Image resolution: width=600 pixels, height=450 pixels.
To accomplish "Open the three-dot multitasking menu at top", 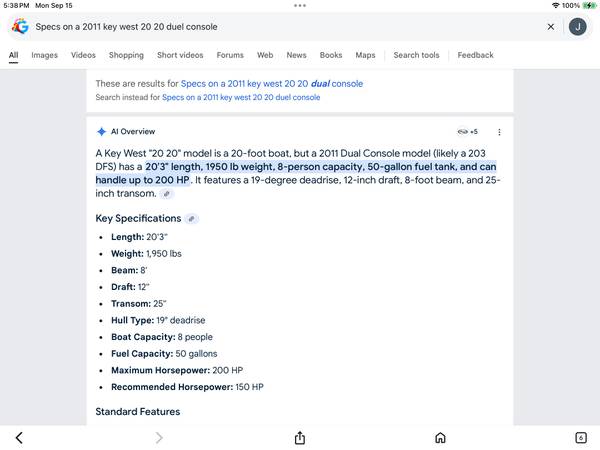I will tap(300, 5).
